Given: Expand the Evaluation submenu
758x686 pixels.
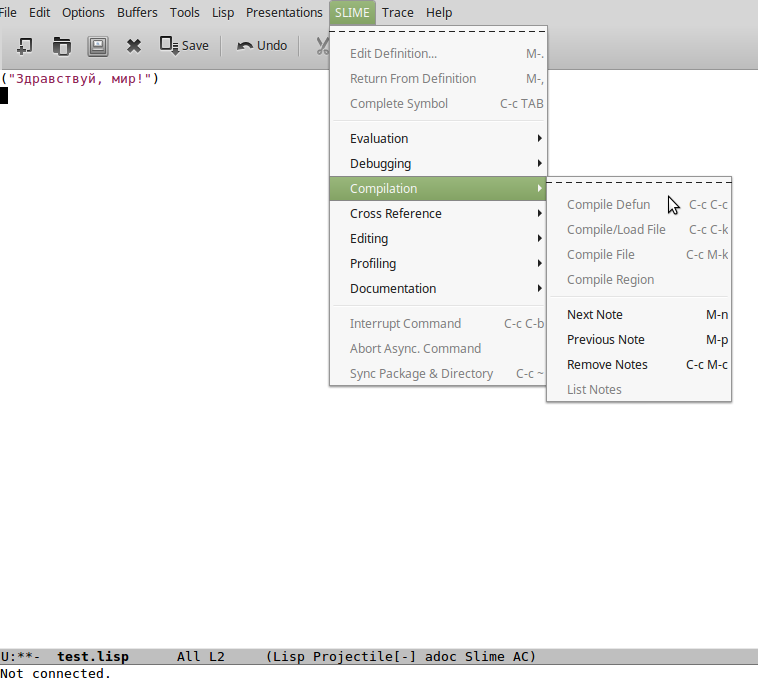Looking at the screenshot, I should pos(438,139).
